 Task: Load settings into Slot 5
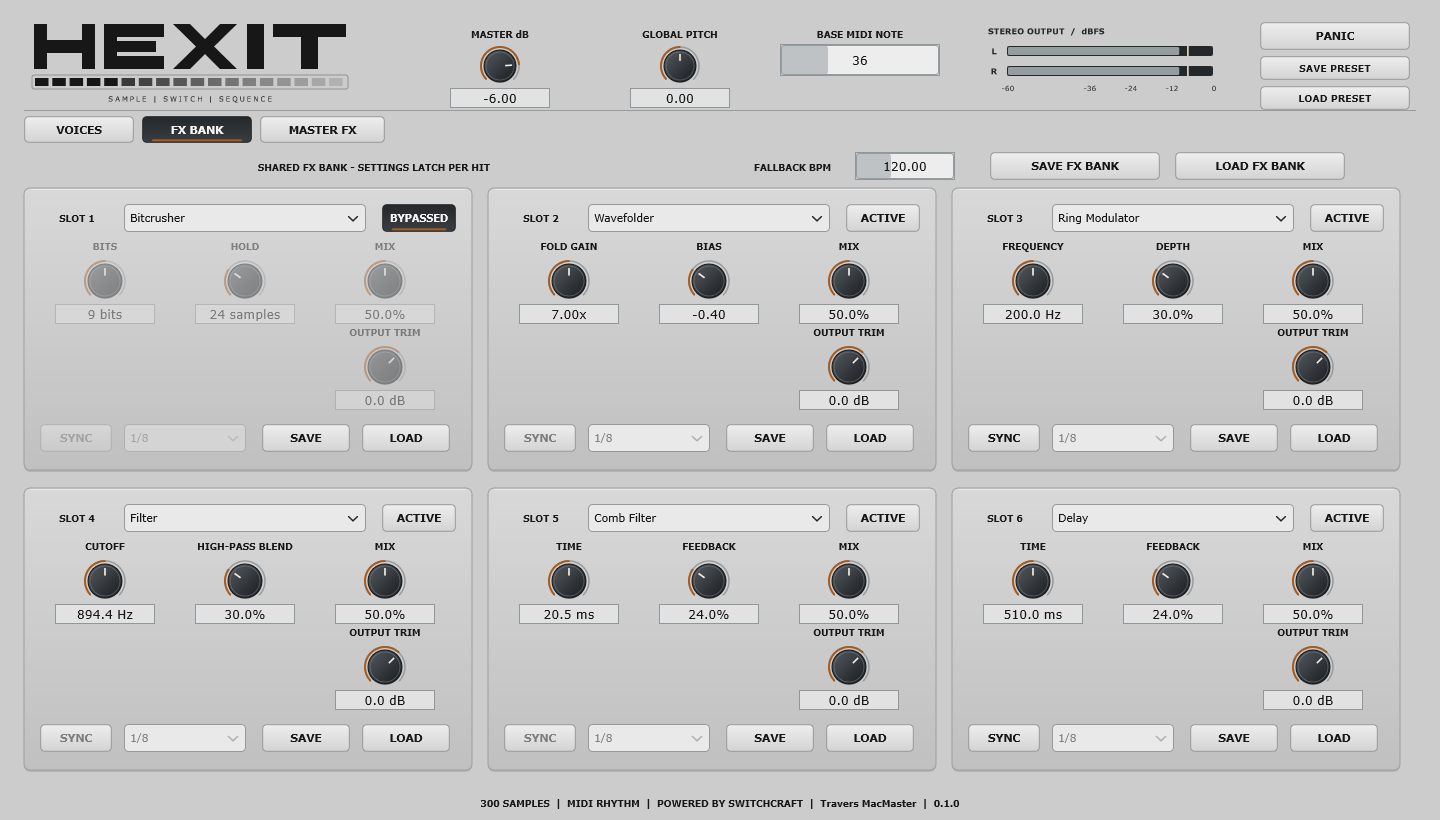tap(870, 738)
